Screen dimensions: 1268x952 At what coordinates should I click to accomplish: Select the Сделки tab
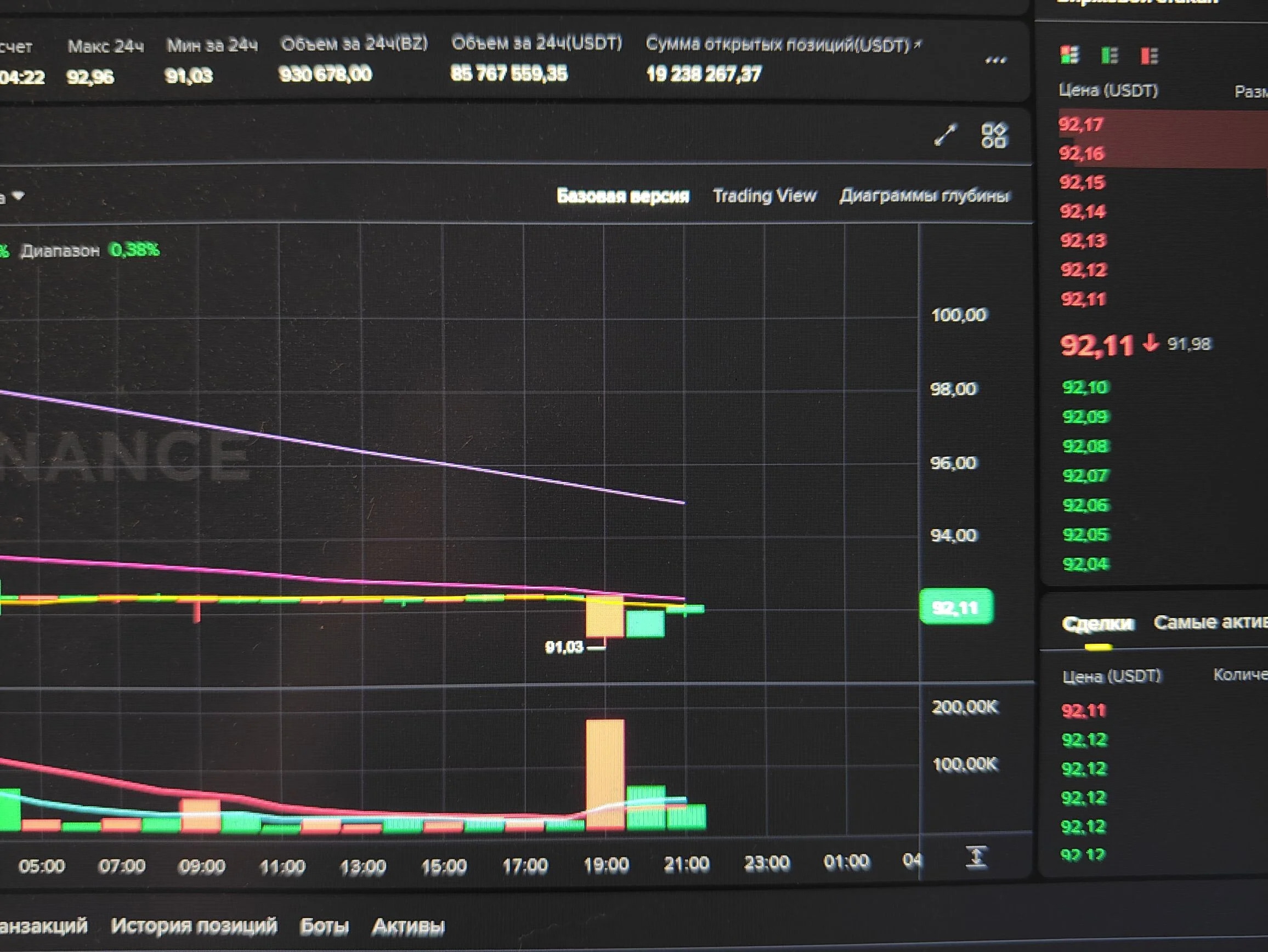(x=1097, y=623)
